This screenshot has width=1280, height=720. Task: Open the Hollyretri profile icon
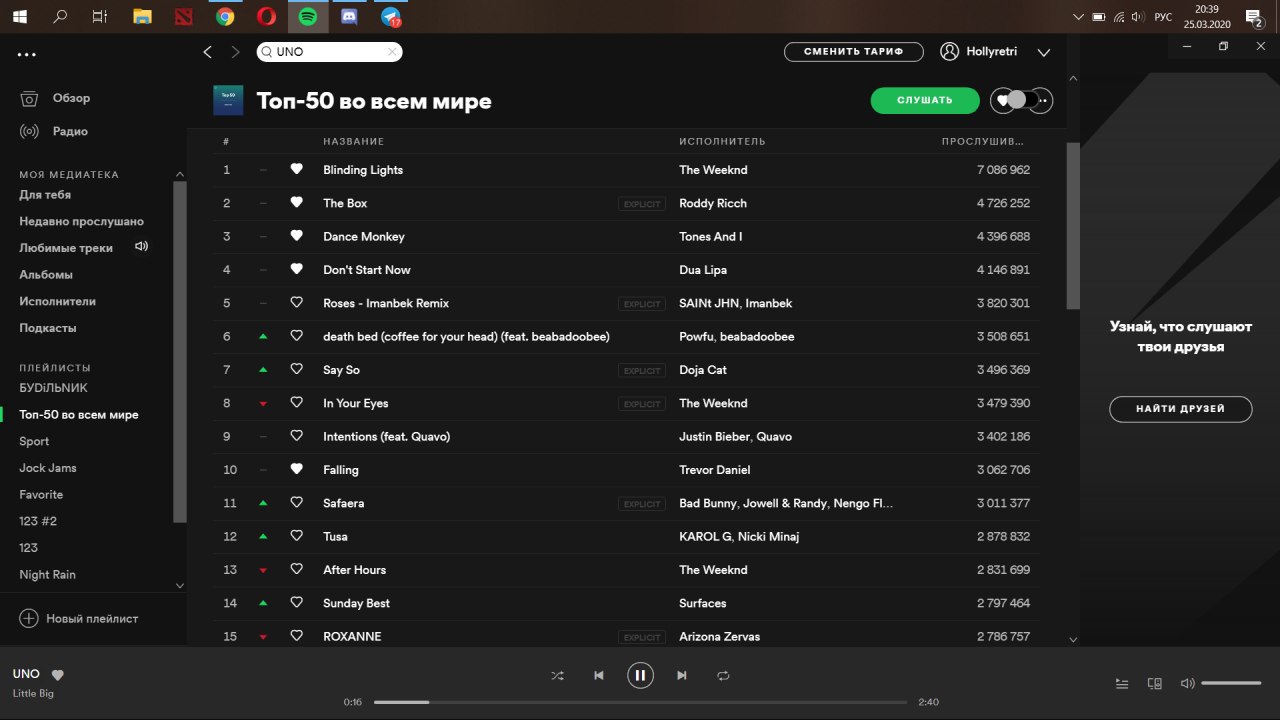(950, 52)
